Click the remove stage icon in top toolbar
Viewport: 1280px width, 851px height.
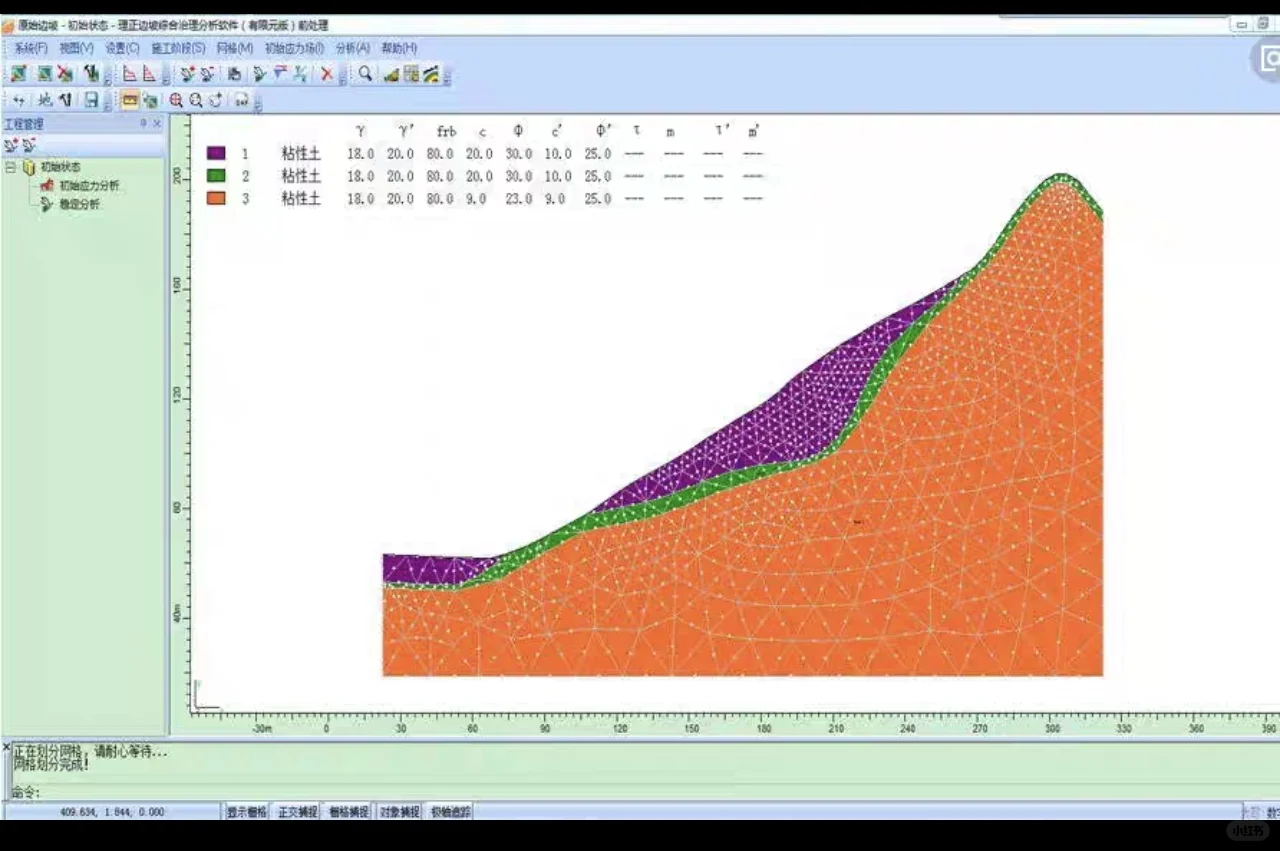(x=207, y=73)
